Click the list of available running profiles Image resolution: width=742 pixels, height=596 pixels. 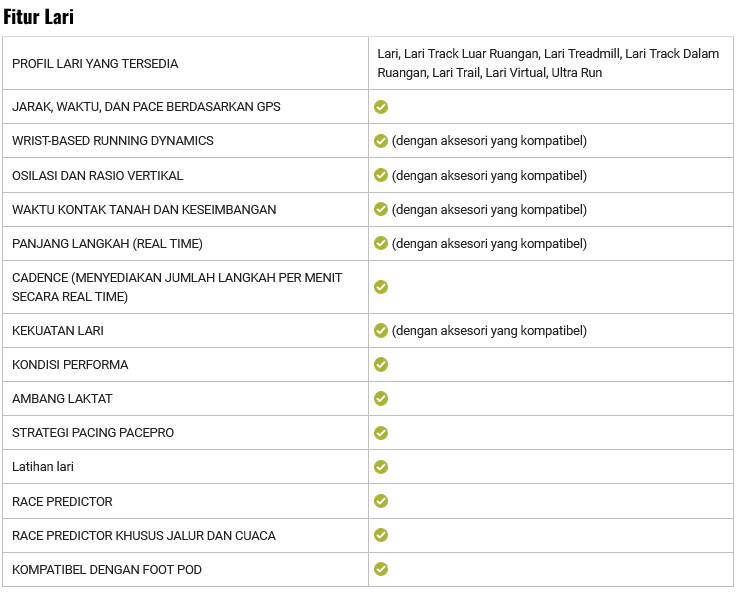point(548,63)
